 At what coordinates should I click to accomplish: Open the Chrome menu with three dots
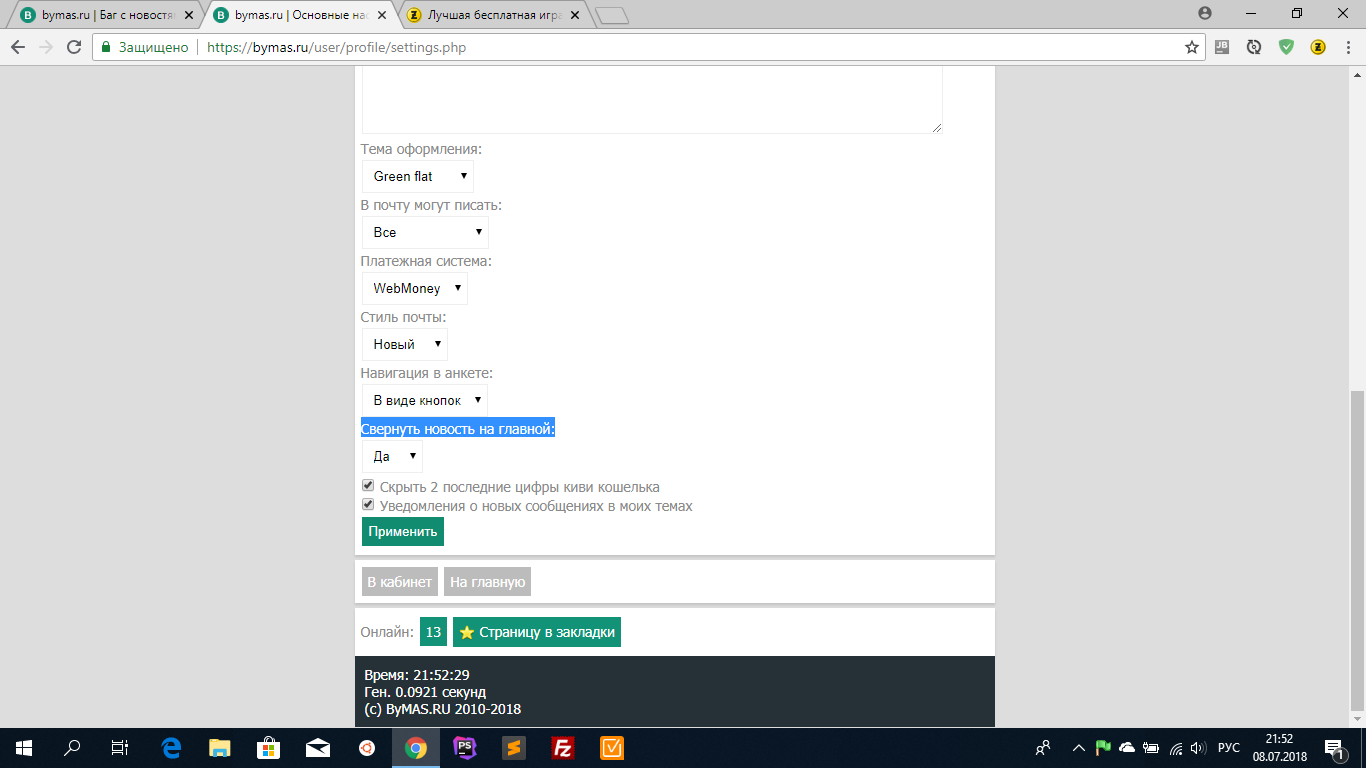(1347, 47)
